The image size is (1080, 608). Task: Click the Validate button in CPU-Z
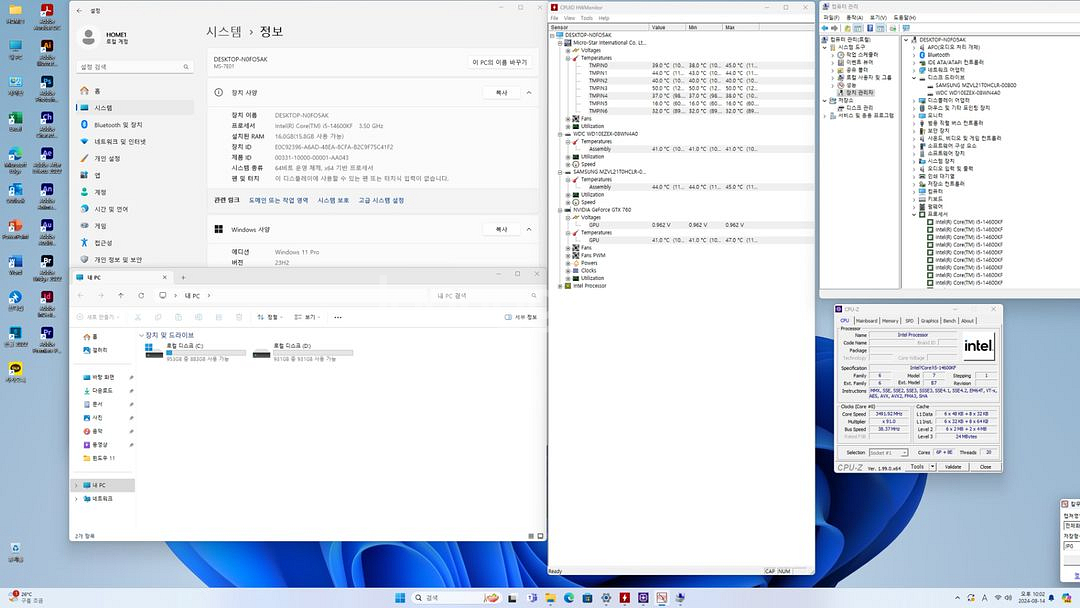tap(953, 467)
